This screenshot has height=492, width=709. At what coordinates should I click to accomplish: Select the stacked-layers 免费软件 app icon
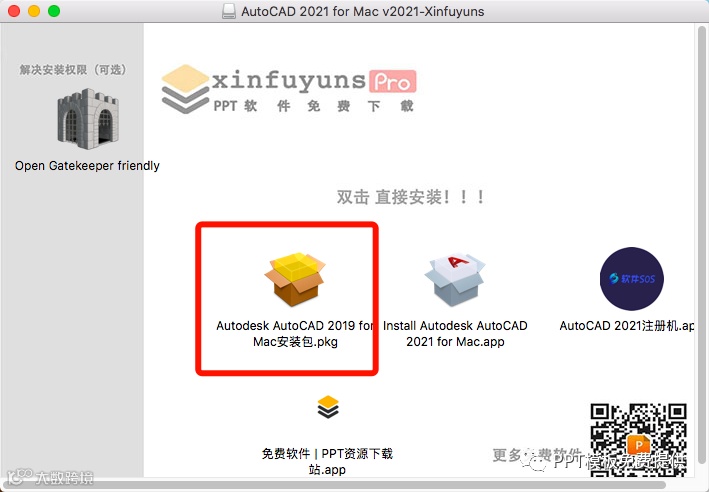point(328,407)
